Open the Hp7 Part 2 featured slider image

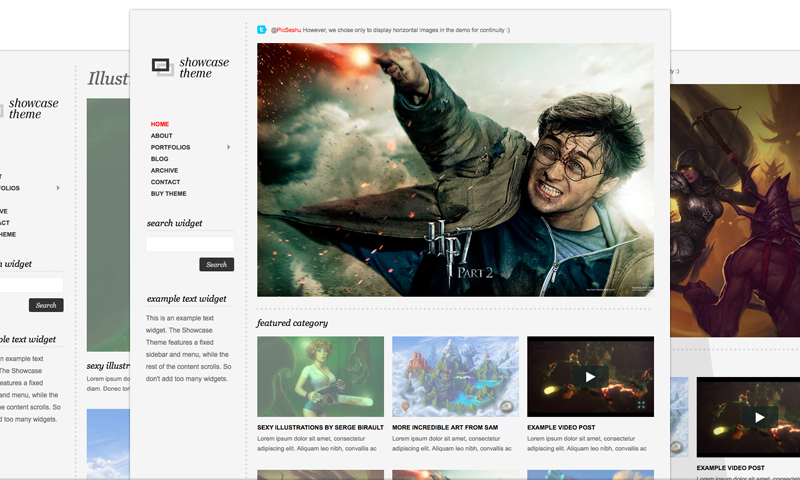(x=455, y=170)
